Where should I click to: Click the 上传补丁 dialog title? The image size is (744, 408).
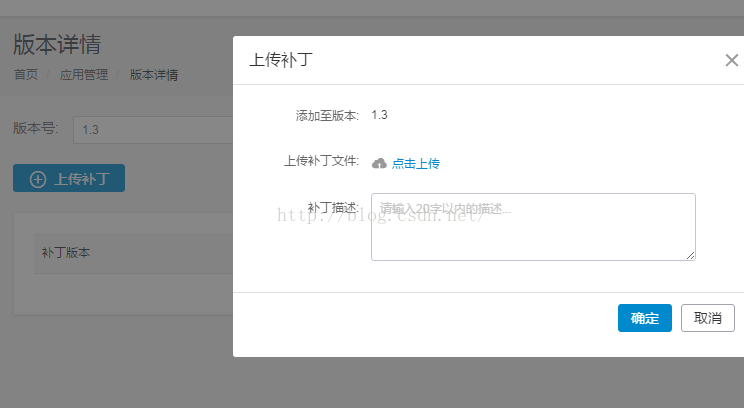pos(281,60)
